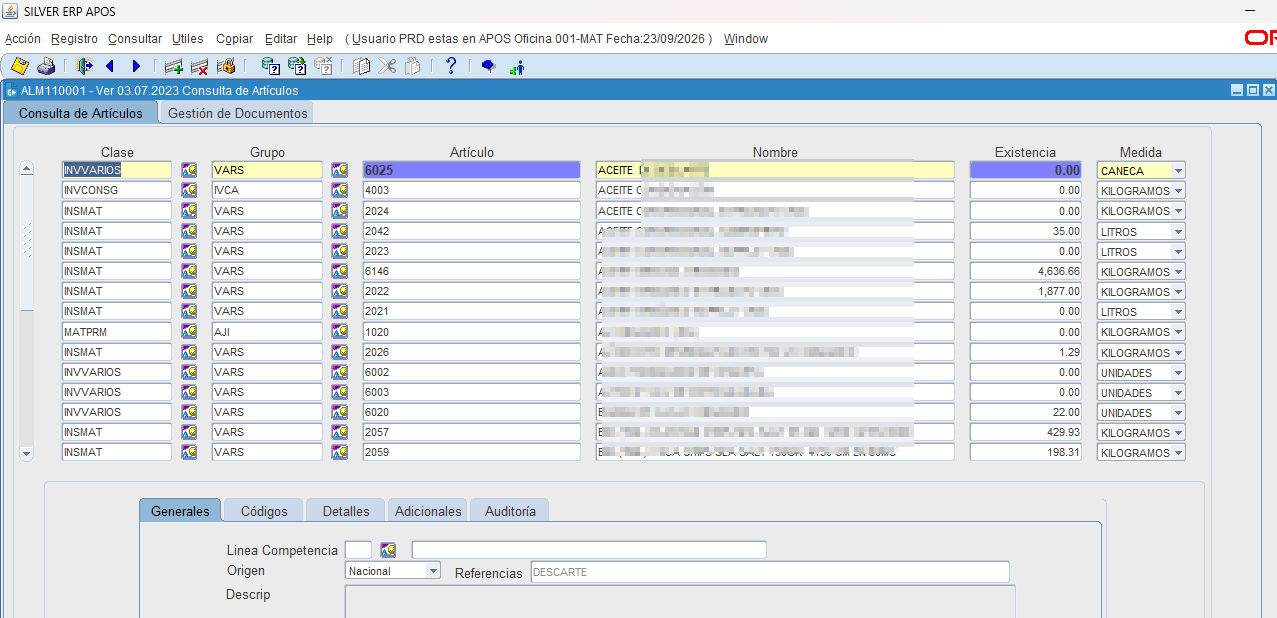Open the Consultar menu
The width and height of the screenshot is (1277, 618).
[x=135, y=39]
